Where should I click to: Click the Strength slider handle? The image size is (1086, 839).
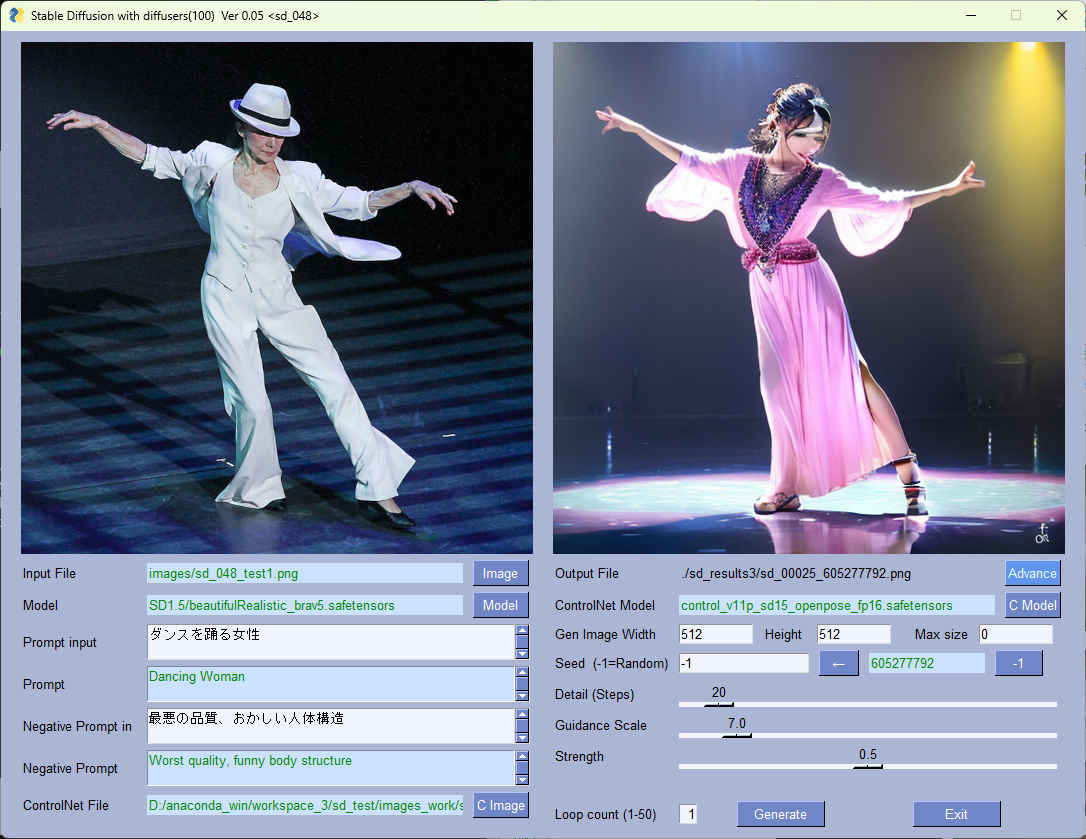coord(867,766)
